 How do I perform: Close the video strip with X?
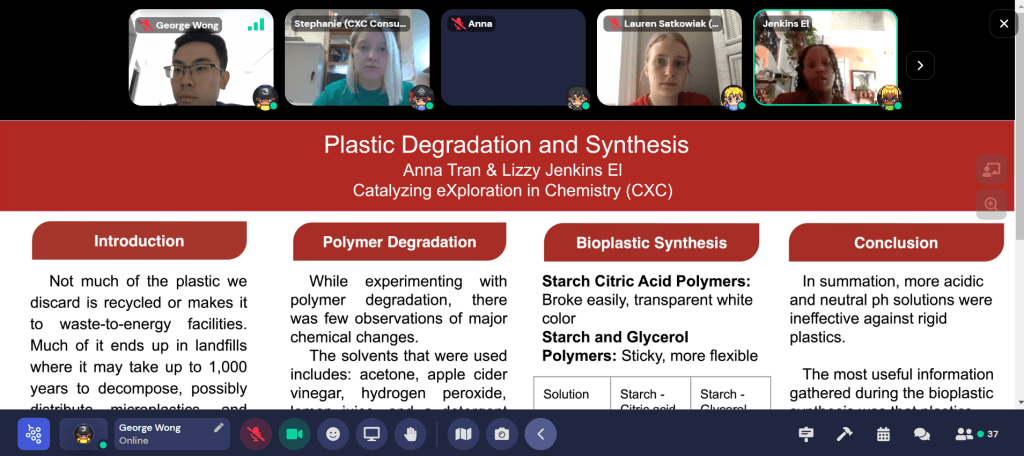[x=1003, y=23]
